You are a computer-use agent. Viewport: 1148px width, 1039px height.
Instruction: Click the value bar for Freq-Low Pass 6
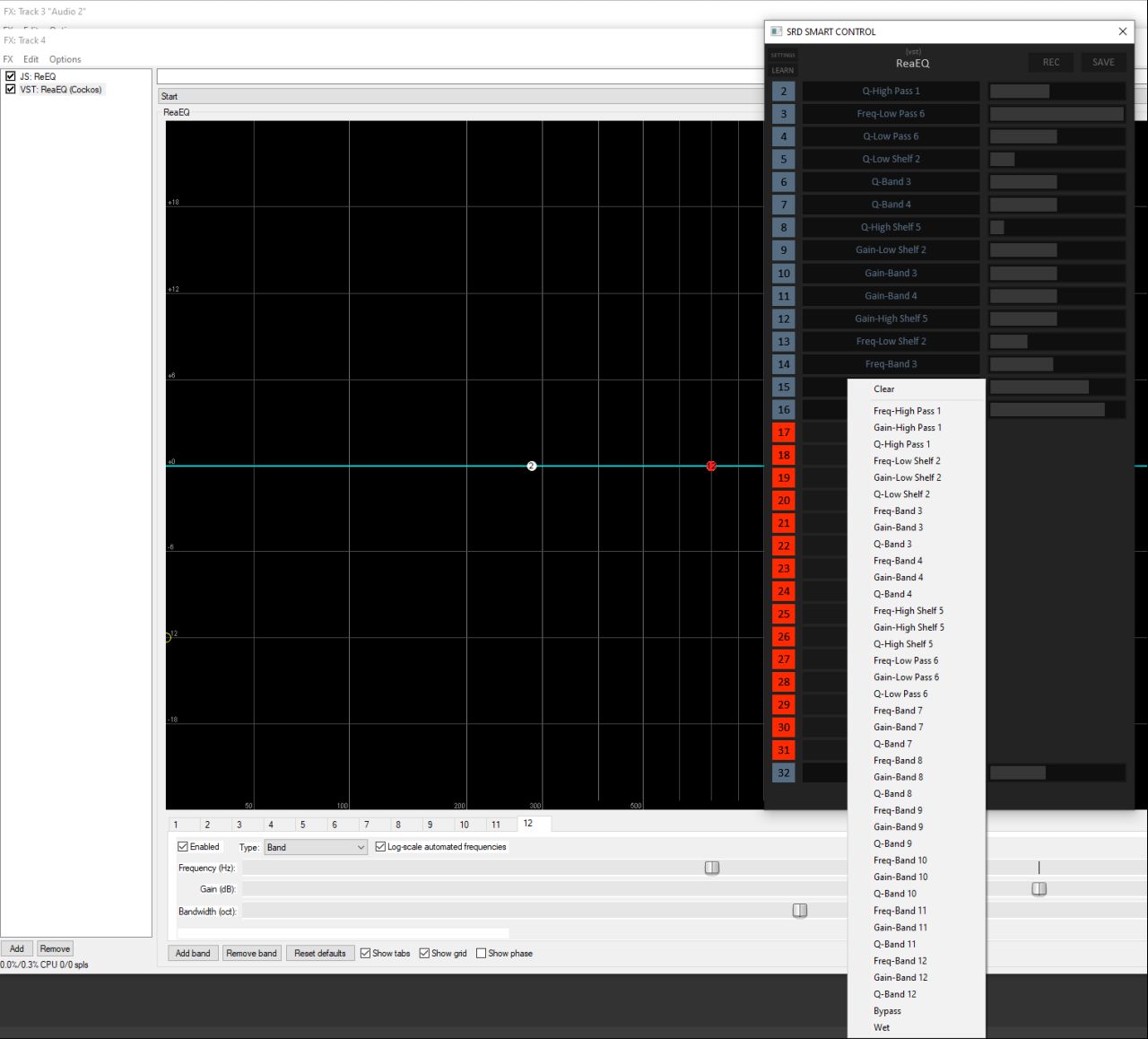(x=1057, y=114)
